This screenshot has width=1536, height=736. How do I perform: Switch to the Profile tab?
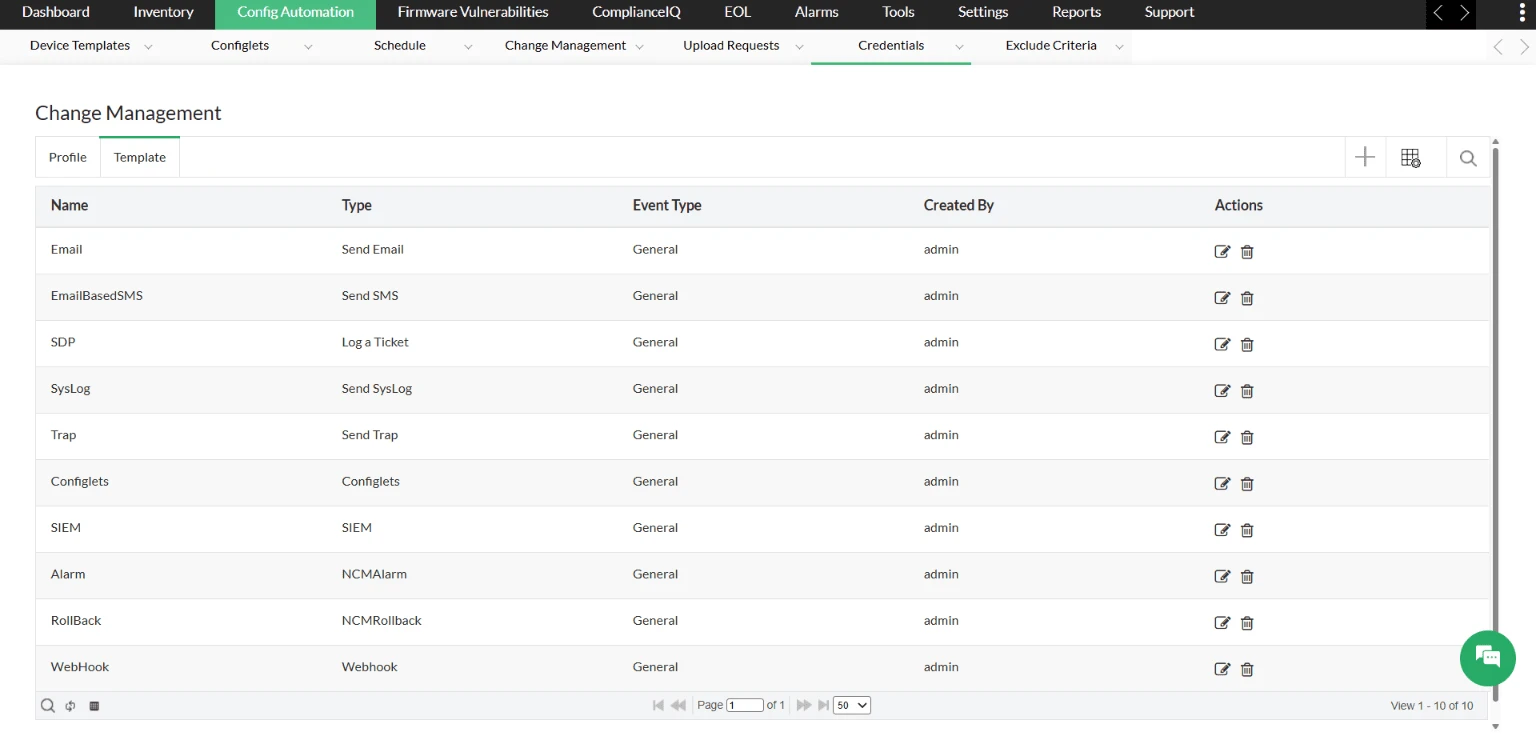(x=68, y=157)
